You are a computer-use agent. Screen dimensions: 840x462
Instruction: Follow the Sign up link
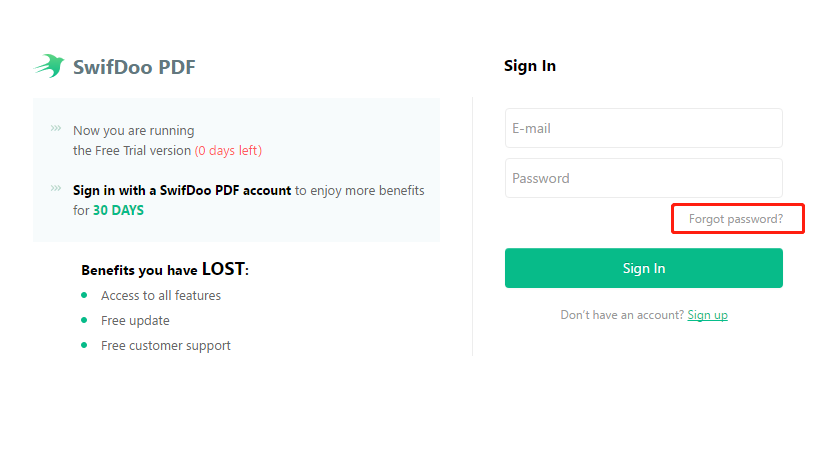pyautogui.click(x=707, y=315)
